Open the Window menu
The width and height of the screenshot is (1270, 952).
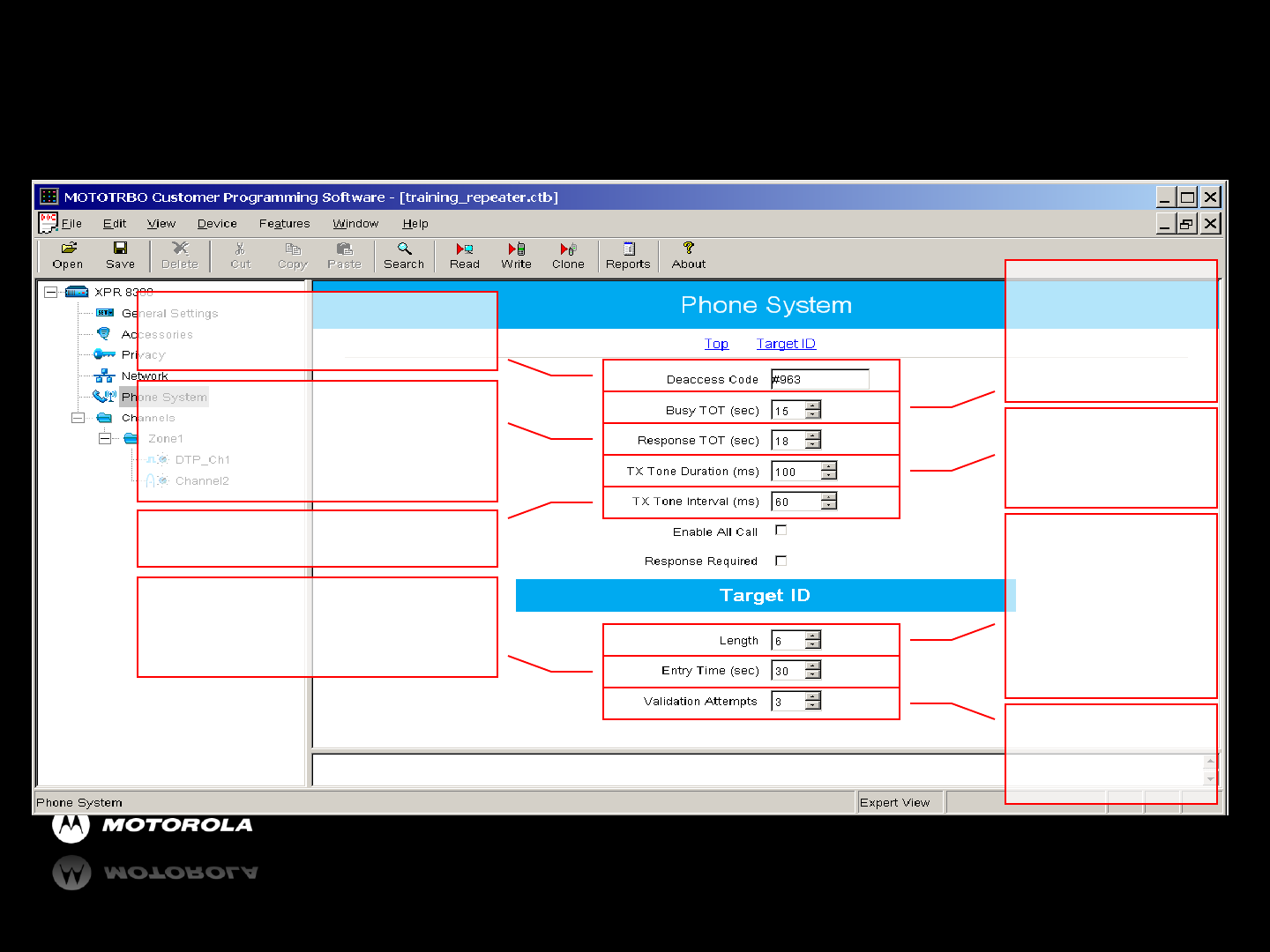(355, 224)
